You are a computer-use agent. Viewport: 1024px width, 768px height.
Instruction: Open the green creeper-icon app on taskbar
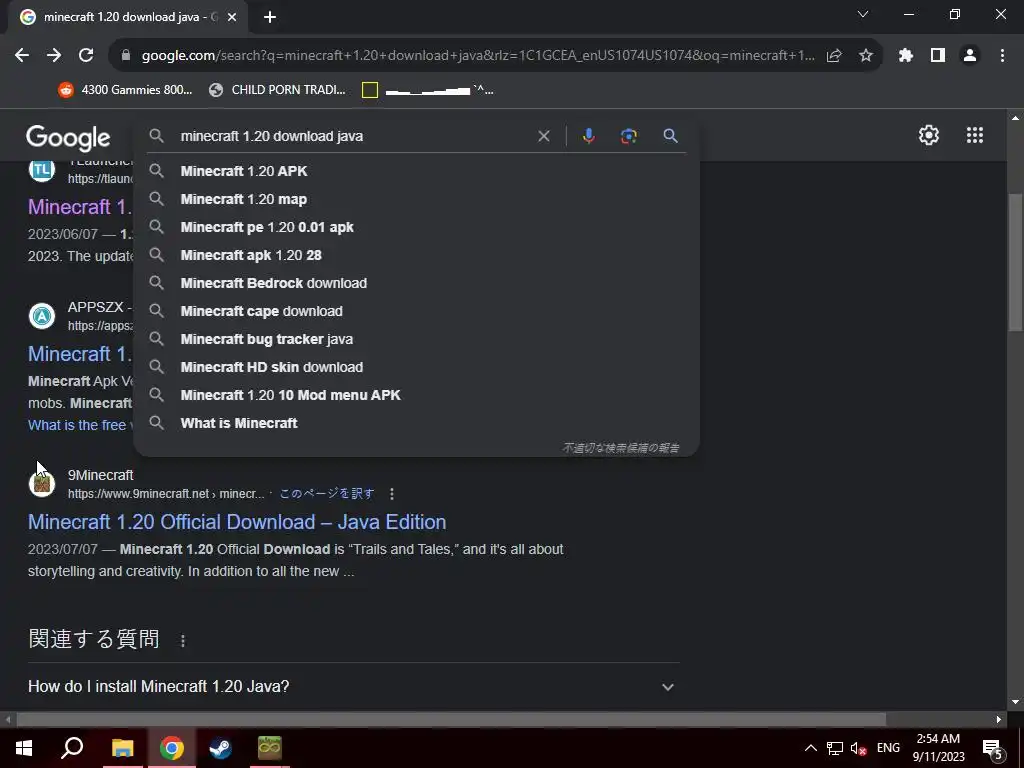(x=270, y=748)
